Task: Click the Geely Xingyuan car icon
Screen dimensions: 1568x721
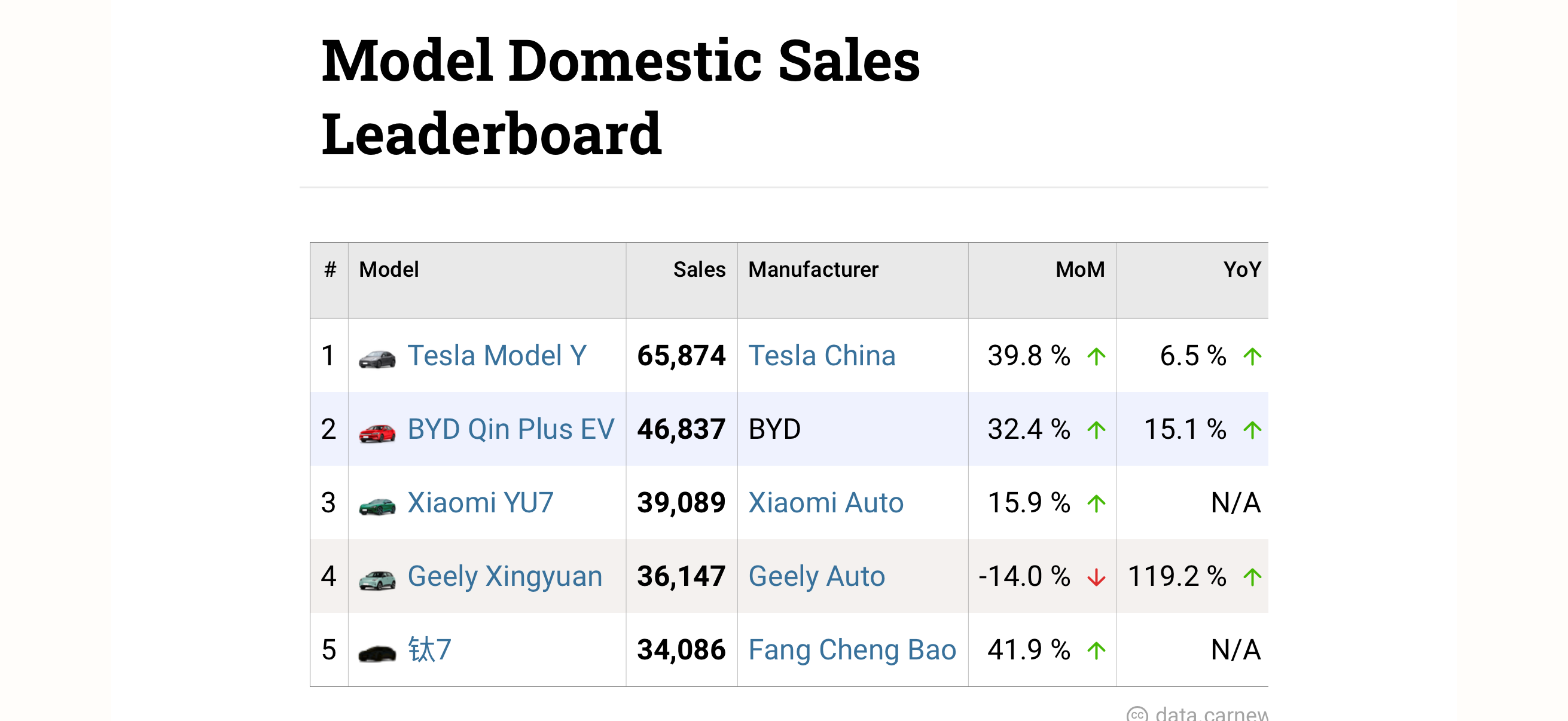Action: [x=377, y=579]
